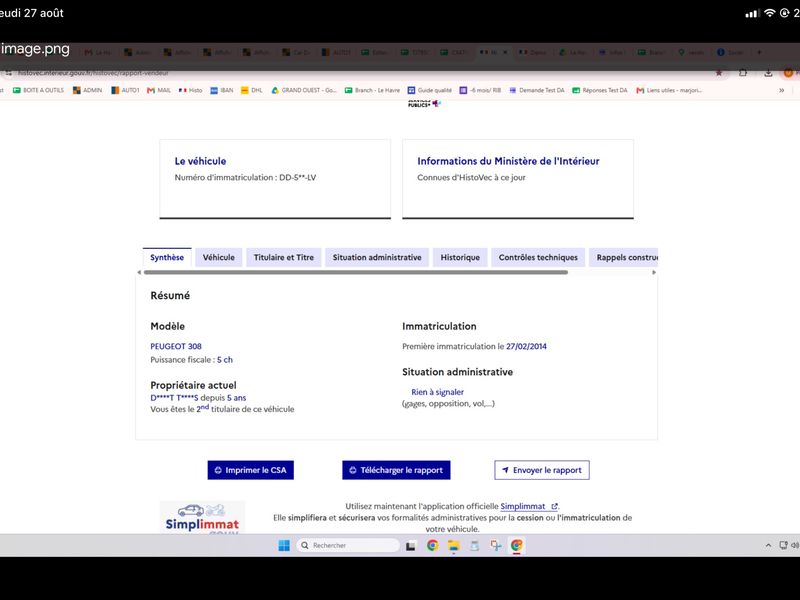The image size is (800, 600).
Task: Click the horizontal scrollbar thumb under the tabs
Action: [356, 272]
